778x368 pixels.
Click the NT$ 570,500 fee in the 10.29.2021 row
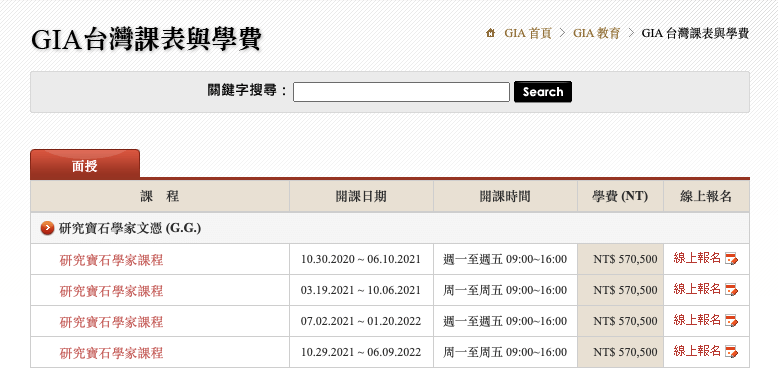coord(625,353)
